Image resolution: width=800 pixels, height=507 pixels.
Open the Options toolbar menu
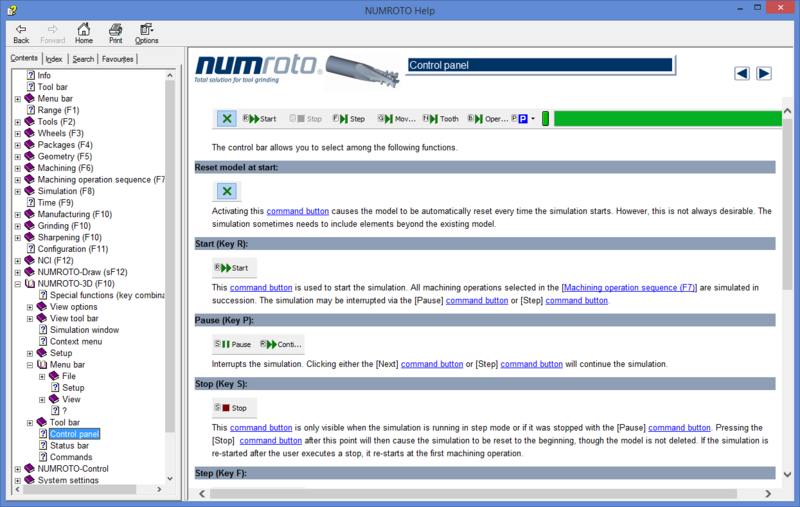147,33
